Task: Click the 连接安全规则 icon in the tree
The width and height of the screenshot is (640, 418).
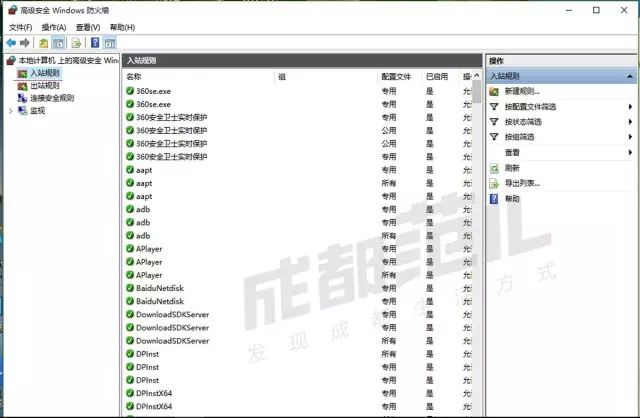Action: (22, 98)
